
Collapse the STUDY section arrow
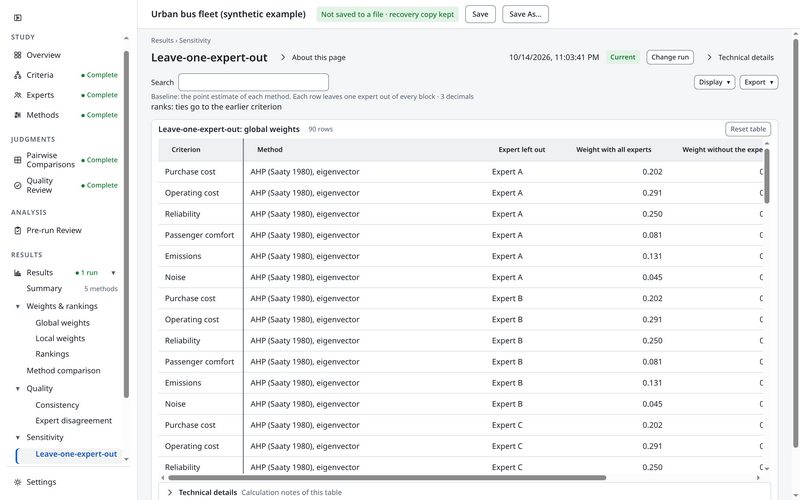pyautogui.click(x=126, y=37)
